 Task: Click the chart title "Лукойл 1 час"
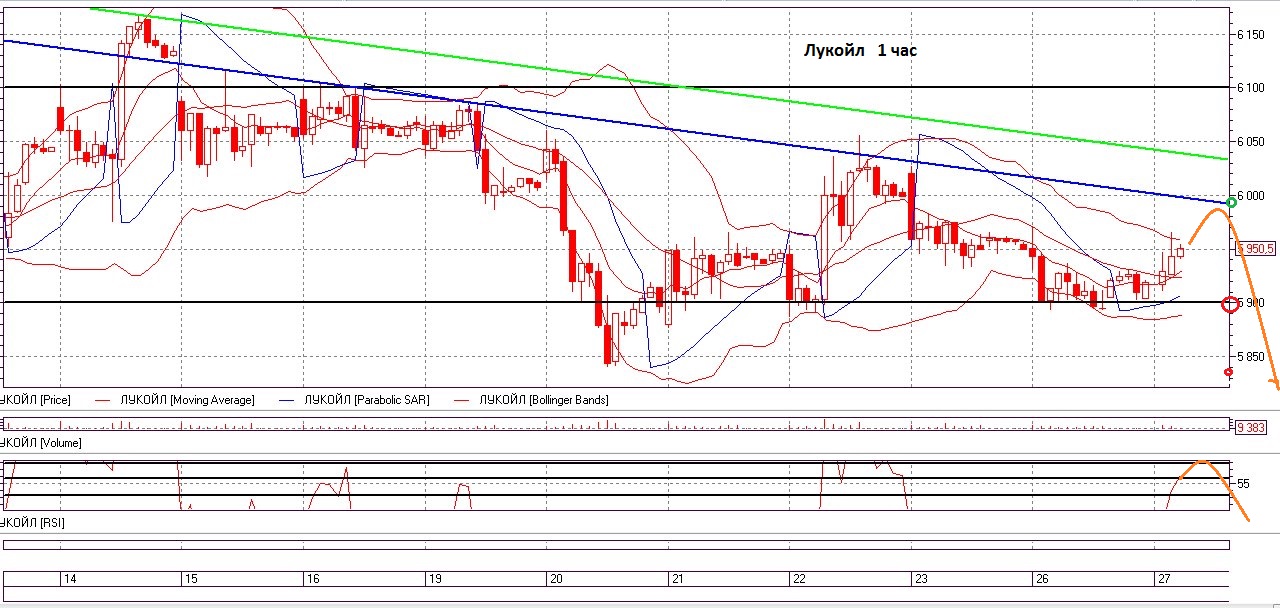point(860,50)
